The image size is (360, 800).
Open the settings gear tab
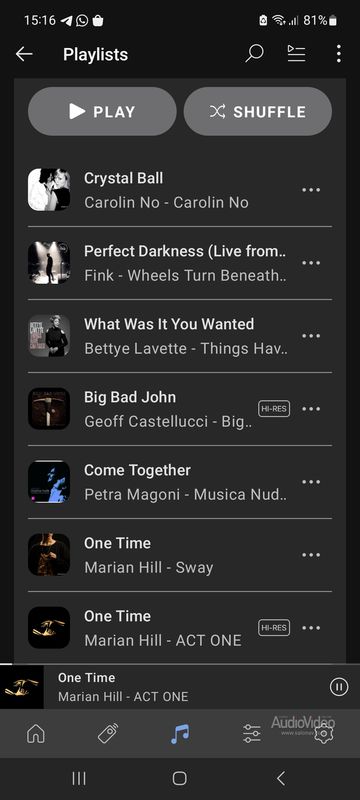coord(323,734)
